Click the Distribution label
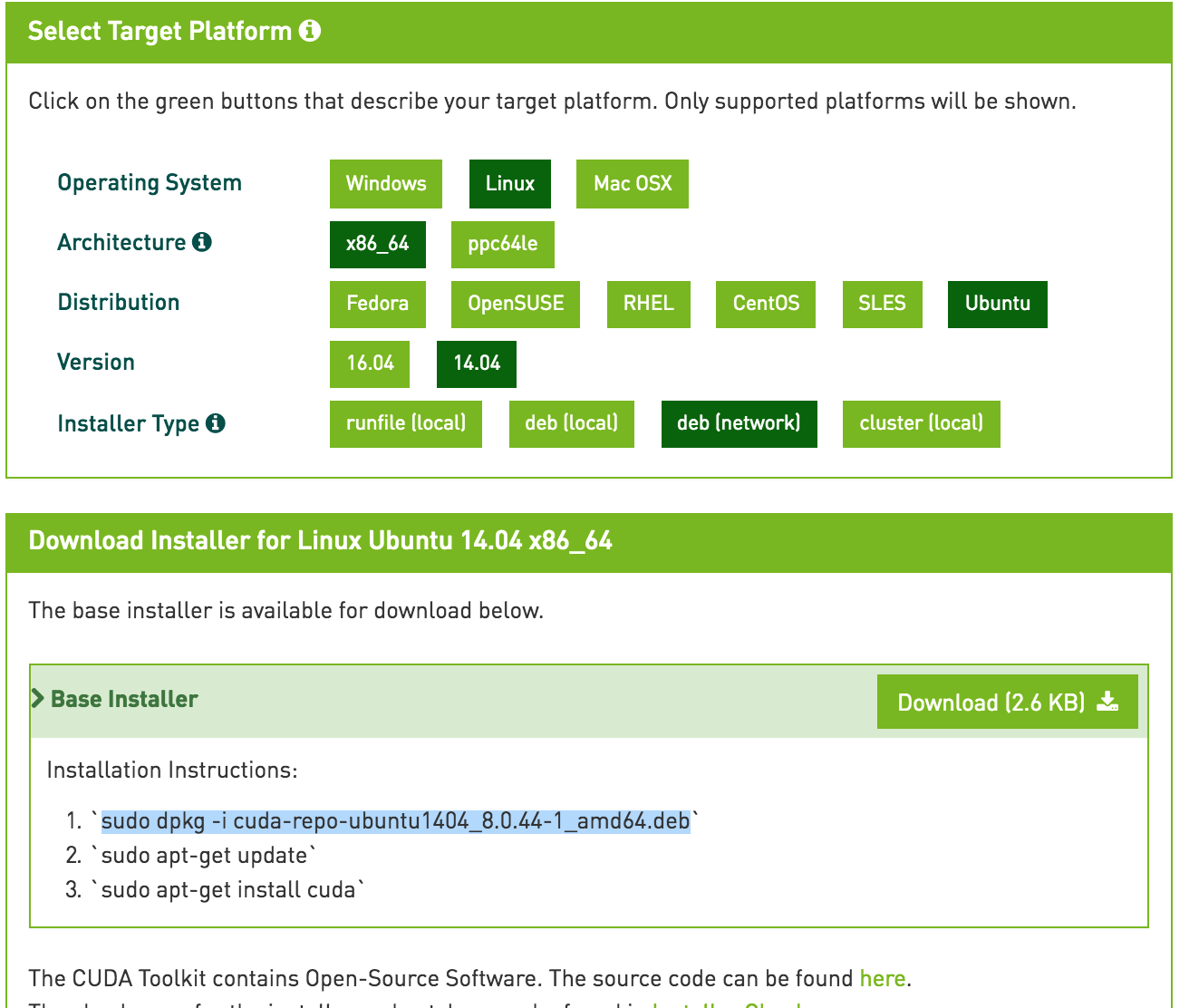The image size is (1189, 1008). 119,302
